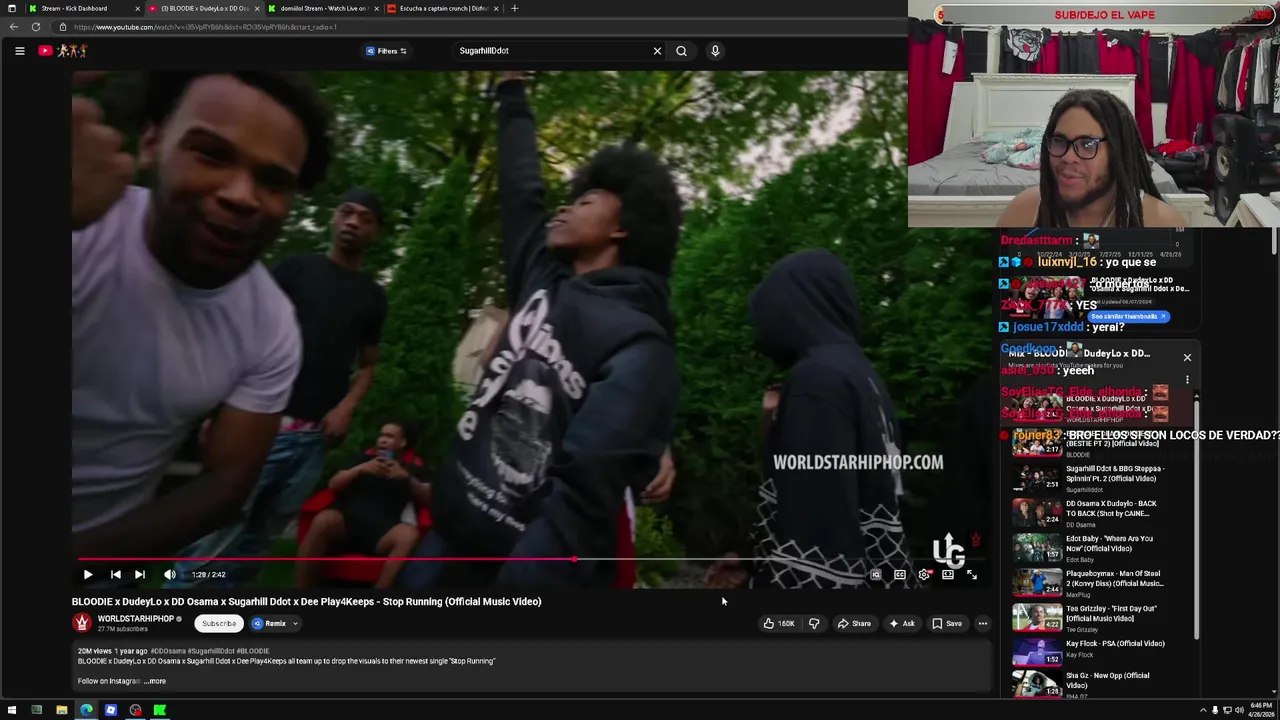Open the Windows Start menu
This screenshot has height=720, width=1280.
(x=12, y=711)
